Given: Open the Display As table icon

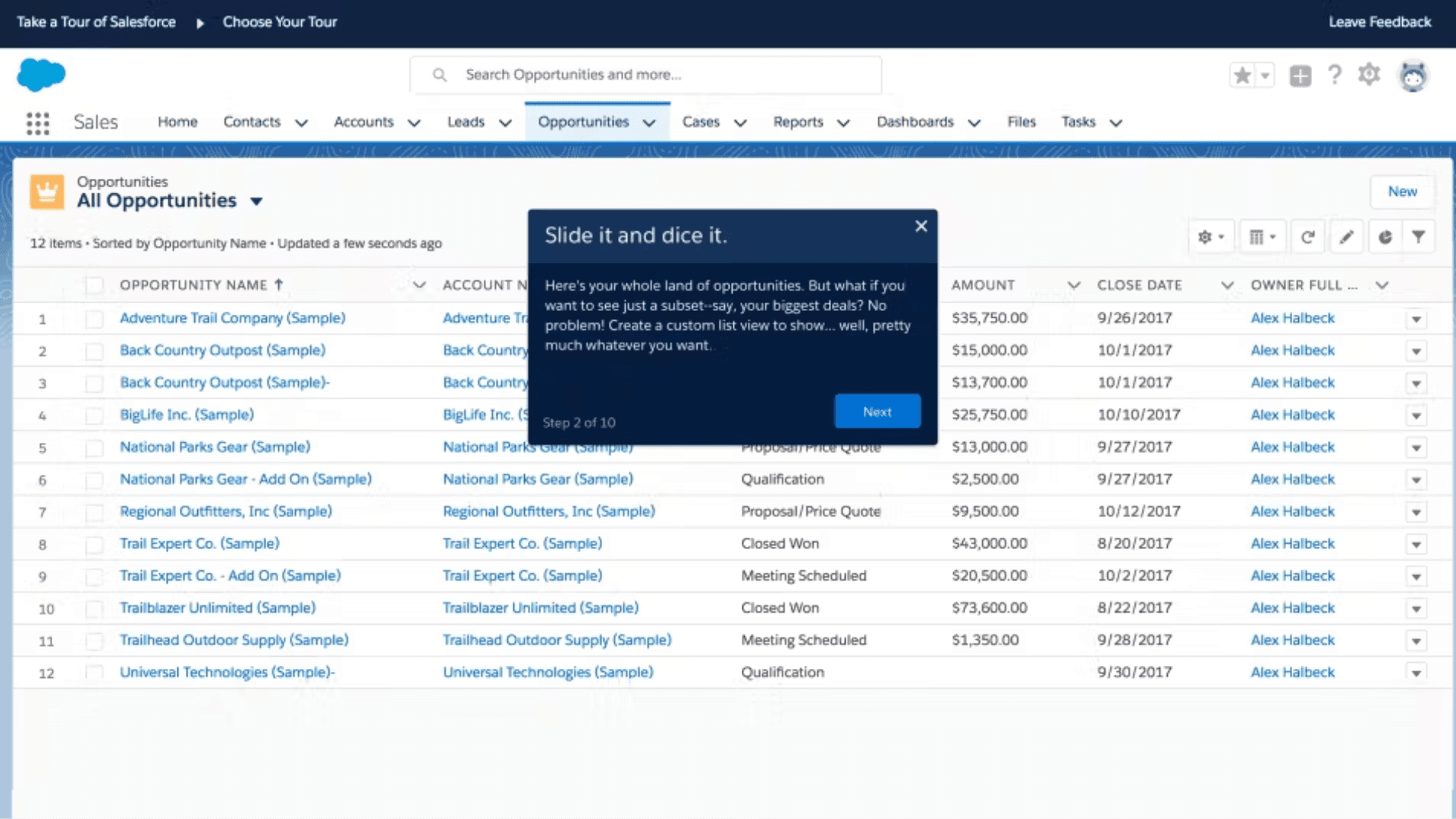Looking at the screenshot, I should tap(1263, 237).
